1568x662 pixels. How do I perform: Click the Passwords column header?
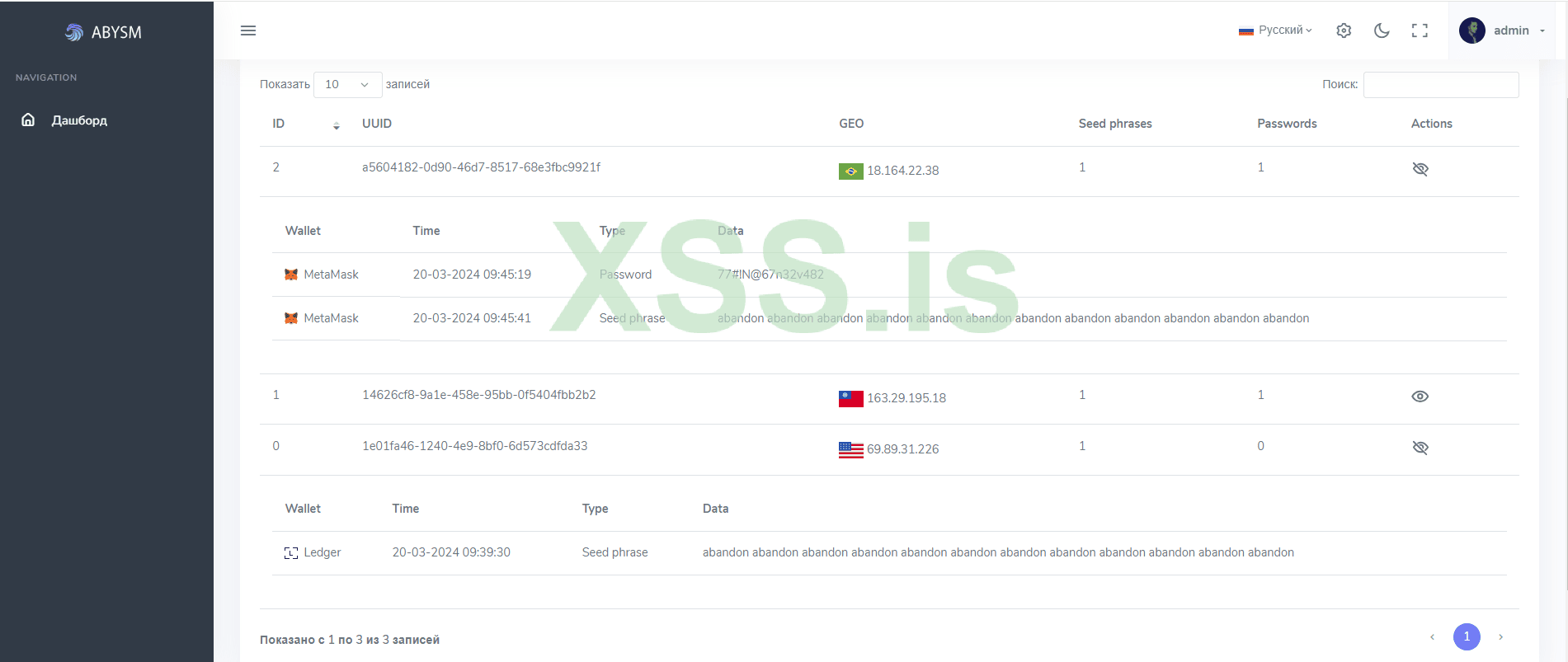pyautogui.click(x=1287, y=124)
